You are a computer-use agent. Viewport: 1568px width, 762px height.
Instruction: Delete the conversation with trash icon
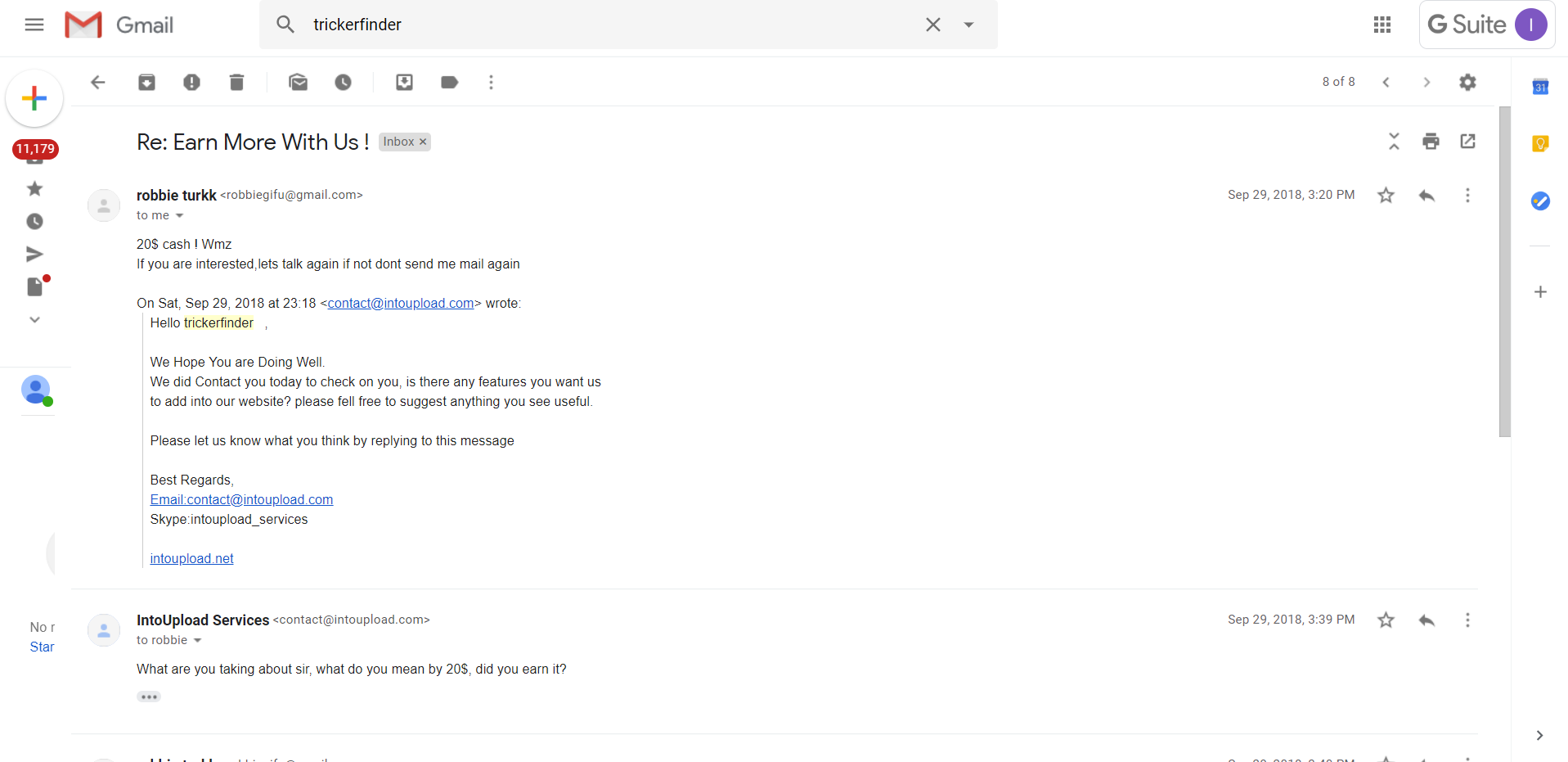pos(236,82)
